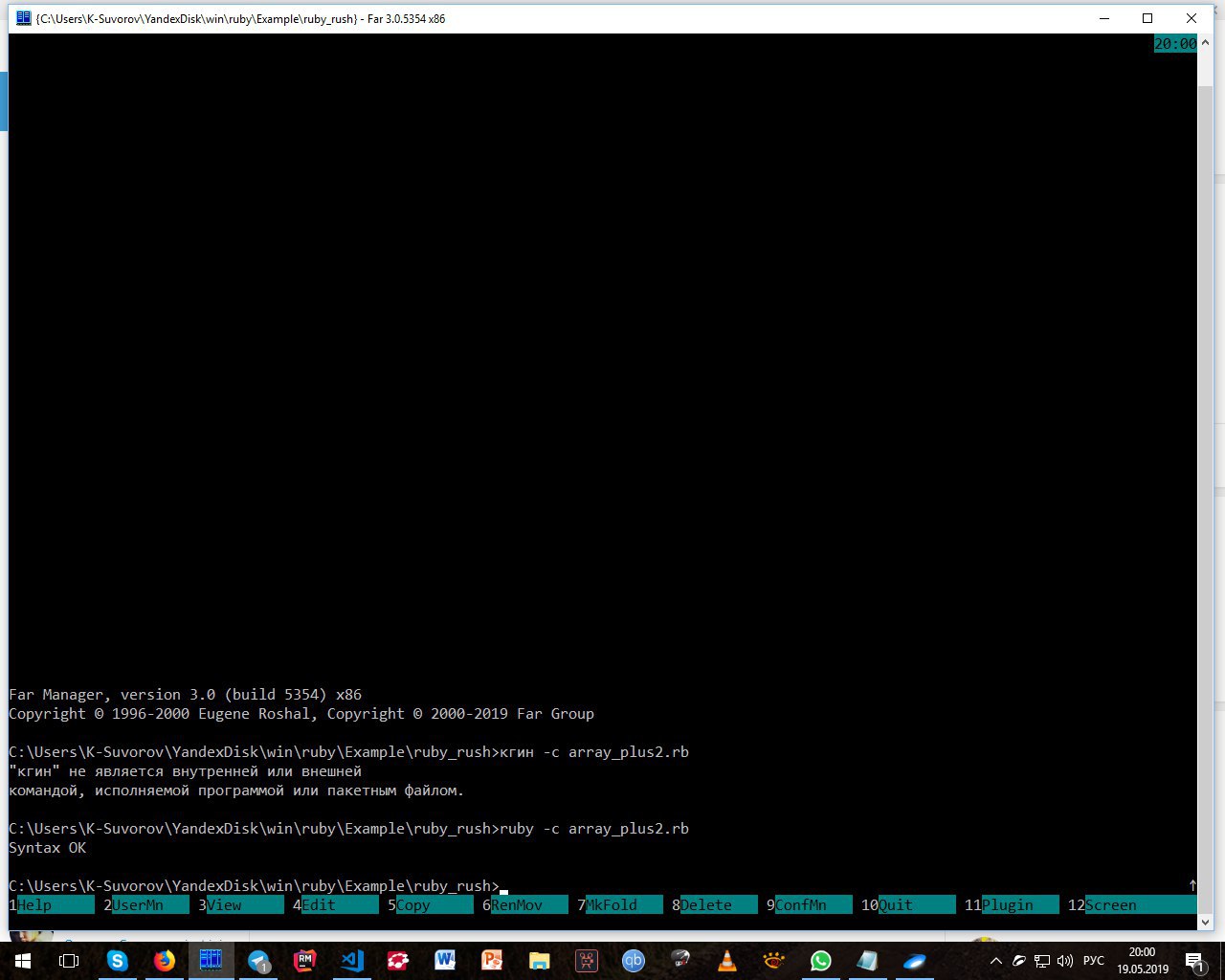The height and width of the screenshot is (980, 1225).
Task: Open the Windows Start menu
Action: pos(23,960)
